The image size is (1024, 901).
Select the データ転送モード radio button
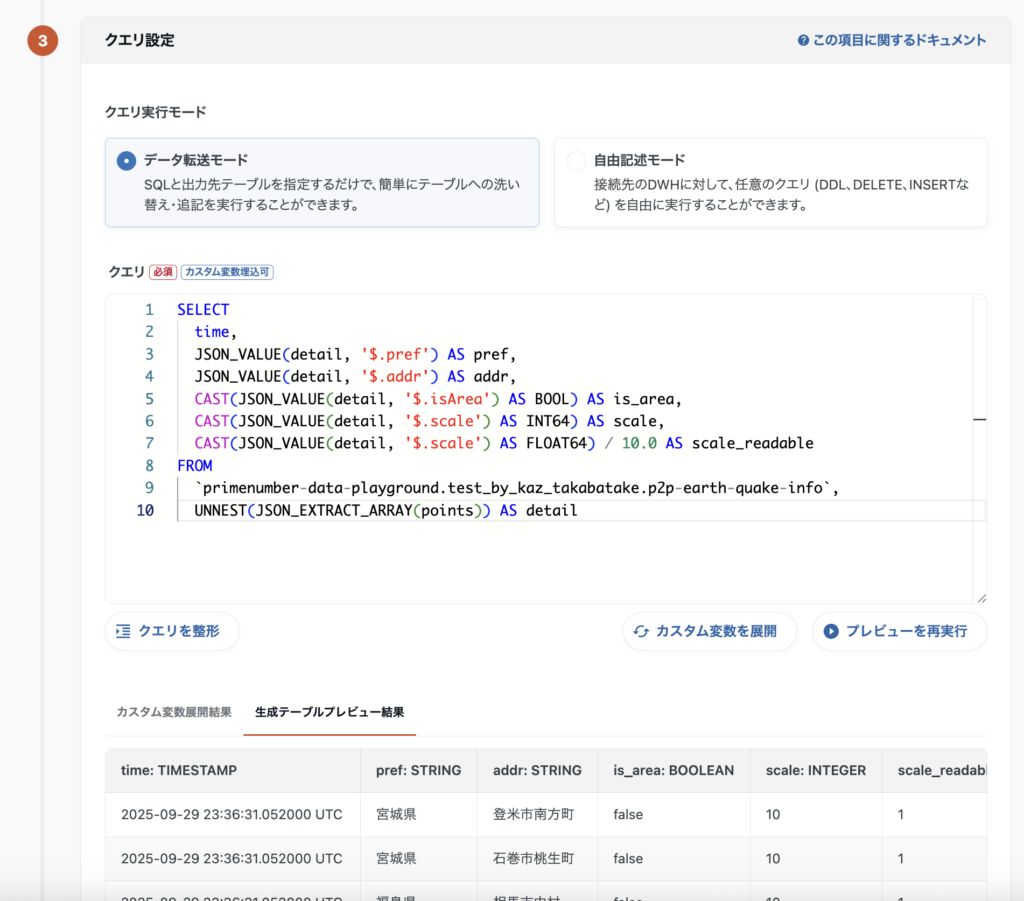[x=126, y=161]
